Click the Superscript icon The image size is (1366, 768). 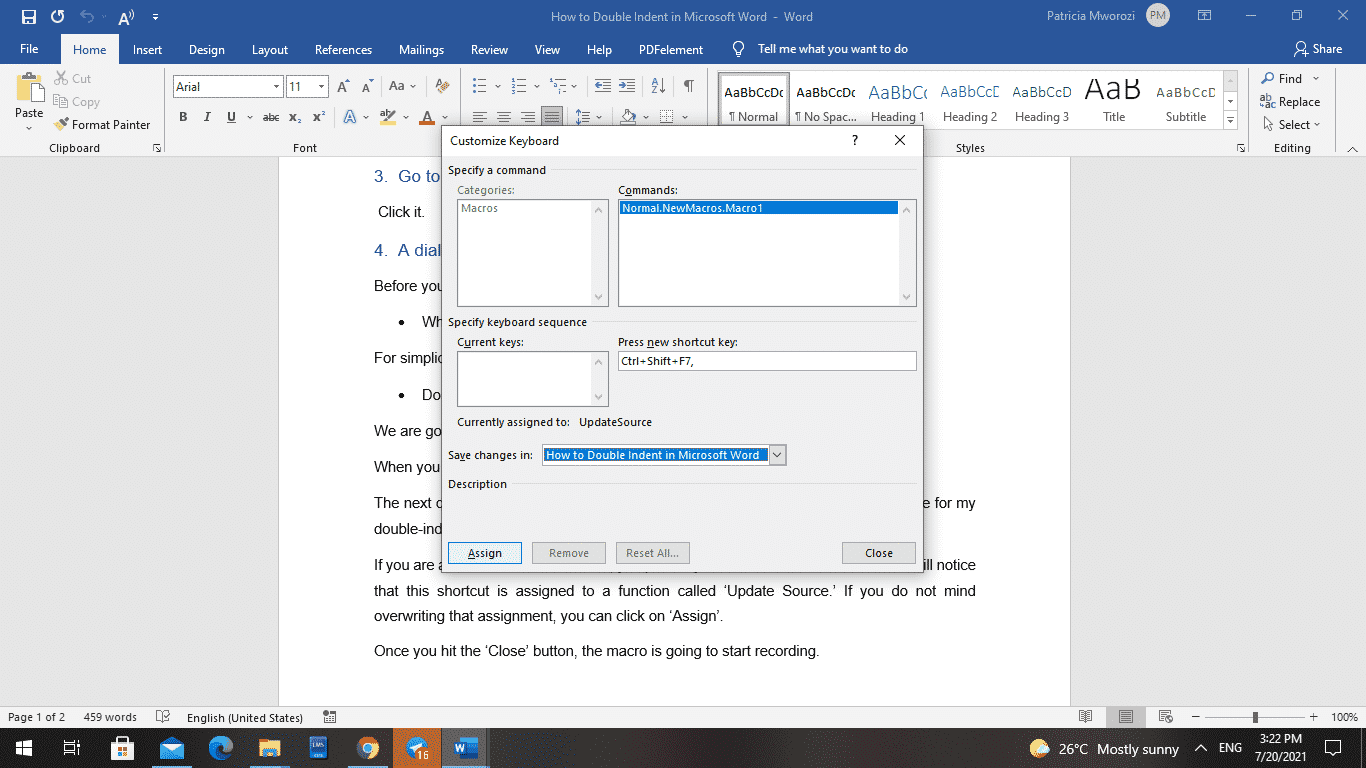coord(319,117)
